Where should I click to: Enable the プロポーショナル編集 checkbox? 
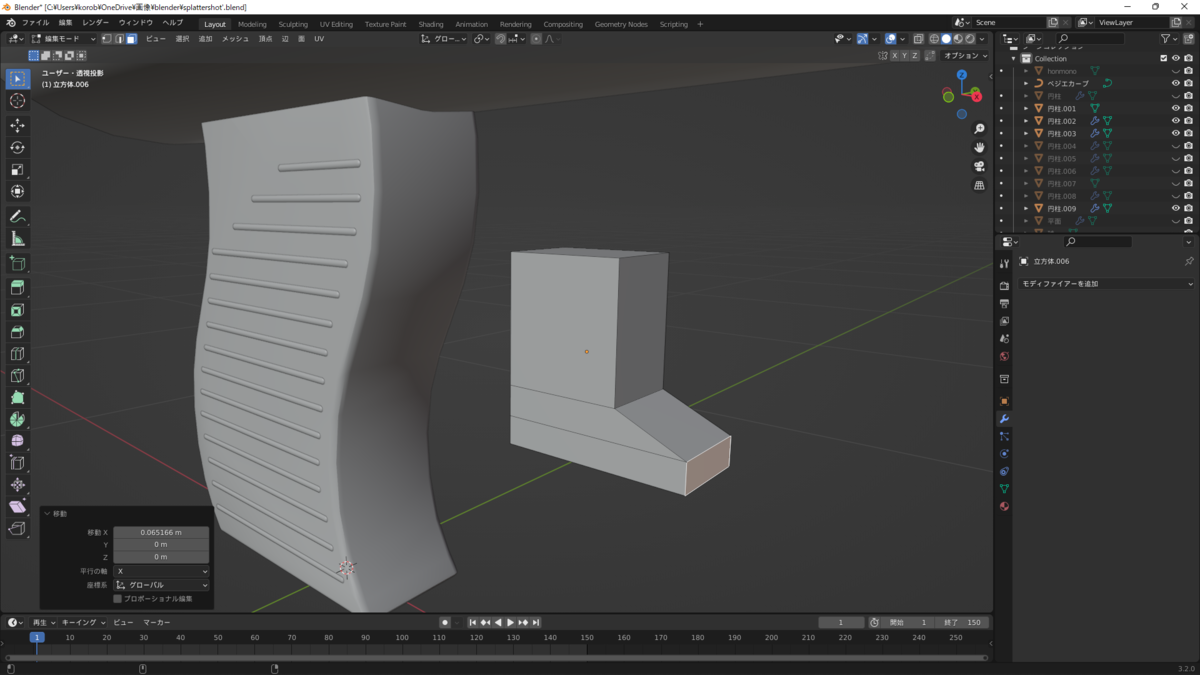click(x=118, y=599)
